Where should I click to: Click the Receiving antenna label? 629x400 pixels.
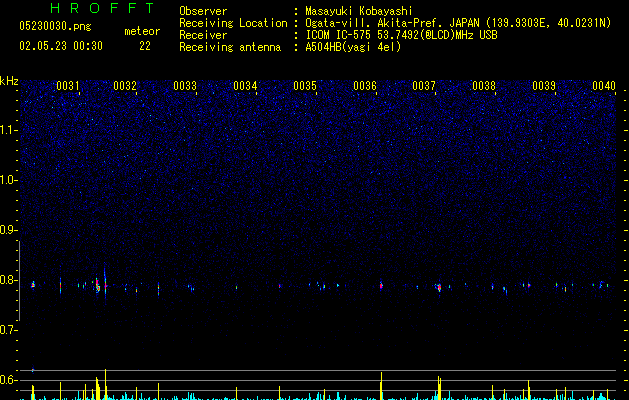(x=230, y=47)
